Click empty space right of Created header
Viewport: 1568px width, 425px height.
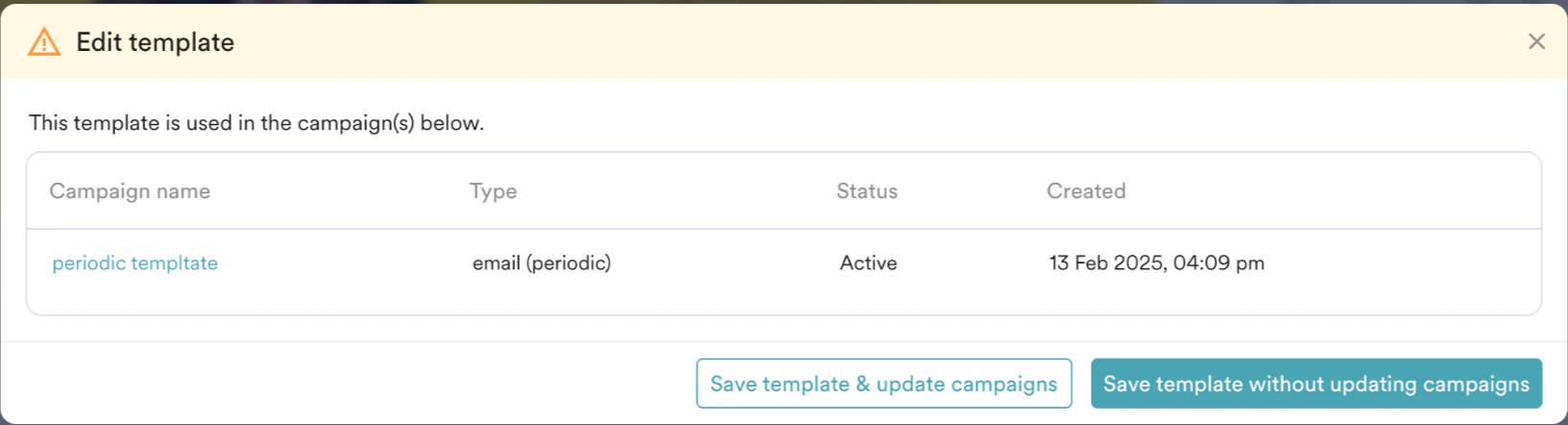click(x=1345, y=191)
